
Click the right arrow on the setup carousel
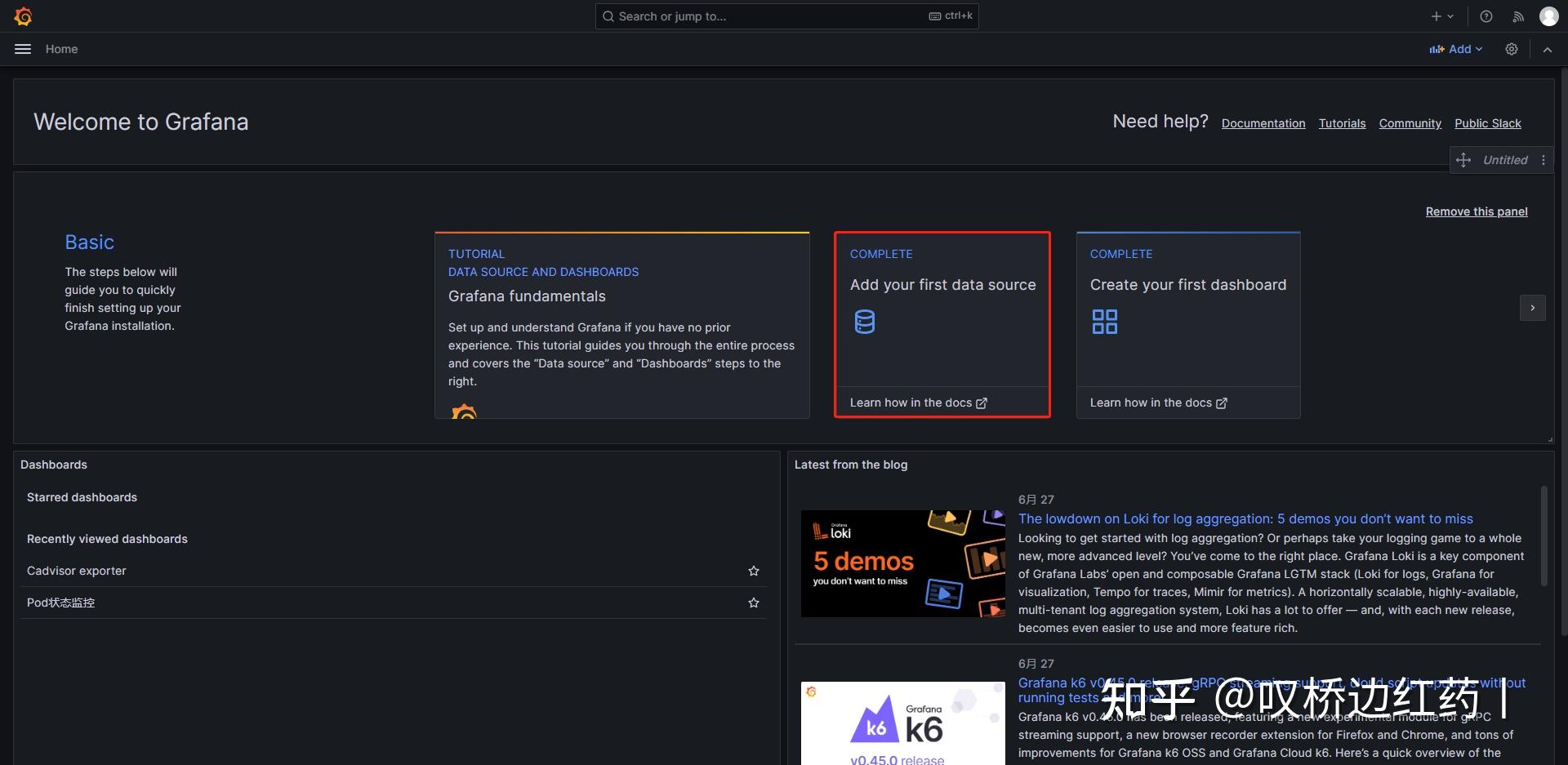[x=1533, y=308]
